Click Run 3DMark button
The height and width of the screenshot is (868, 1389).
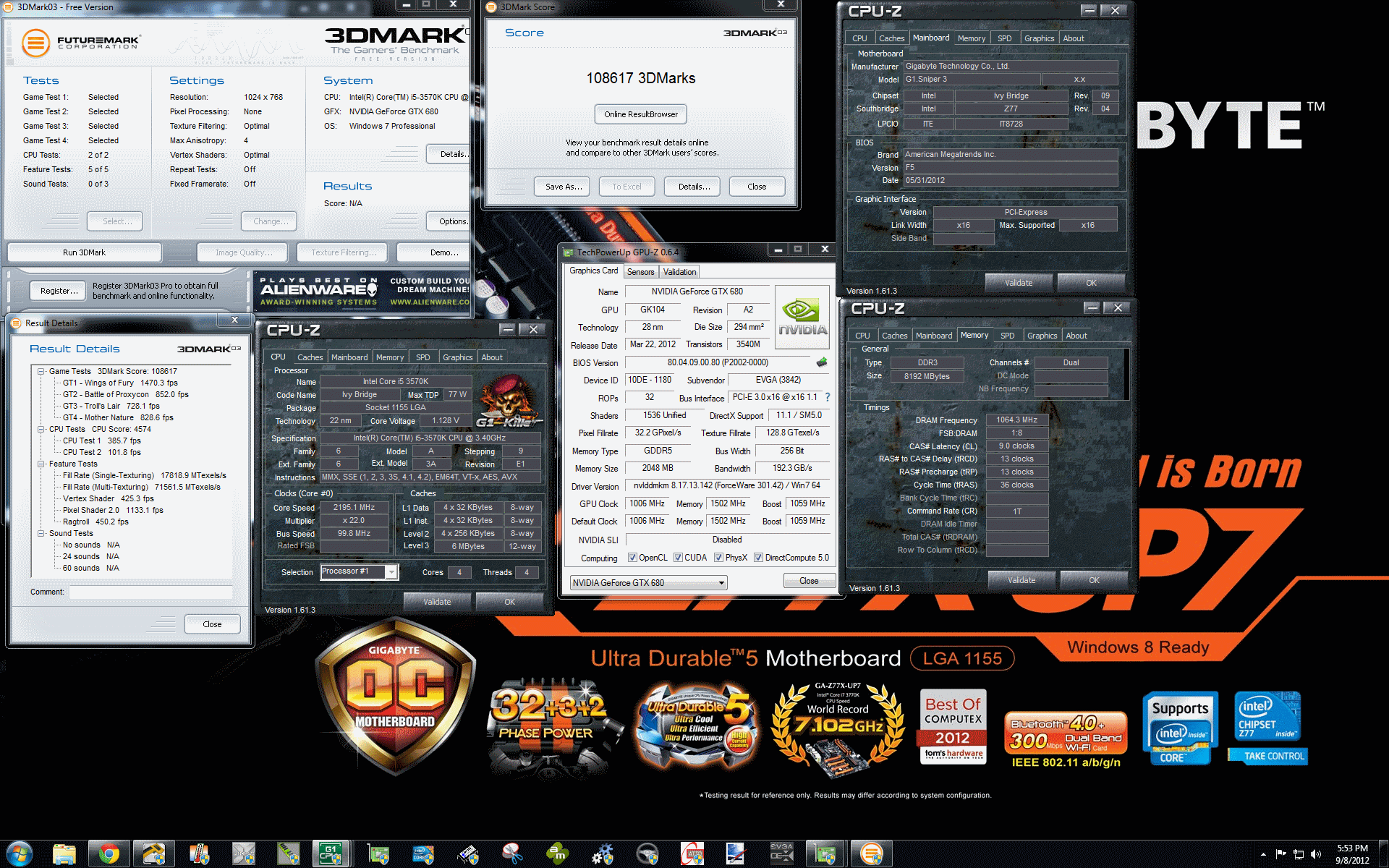(x=84, y=252)
